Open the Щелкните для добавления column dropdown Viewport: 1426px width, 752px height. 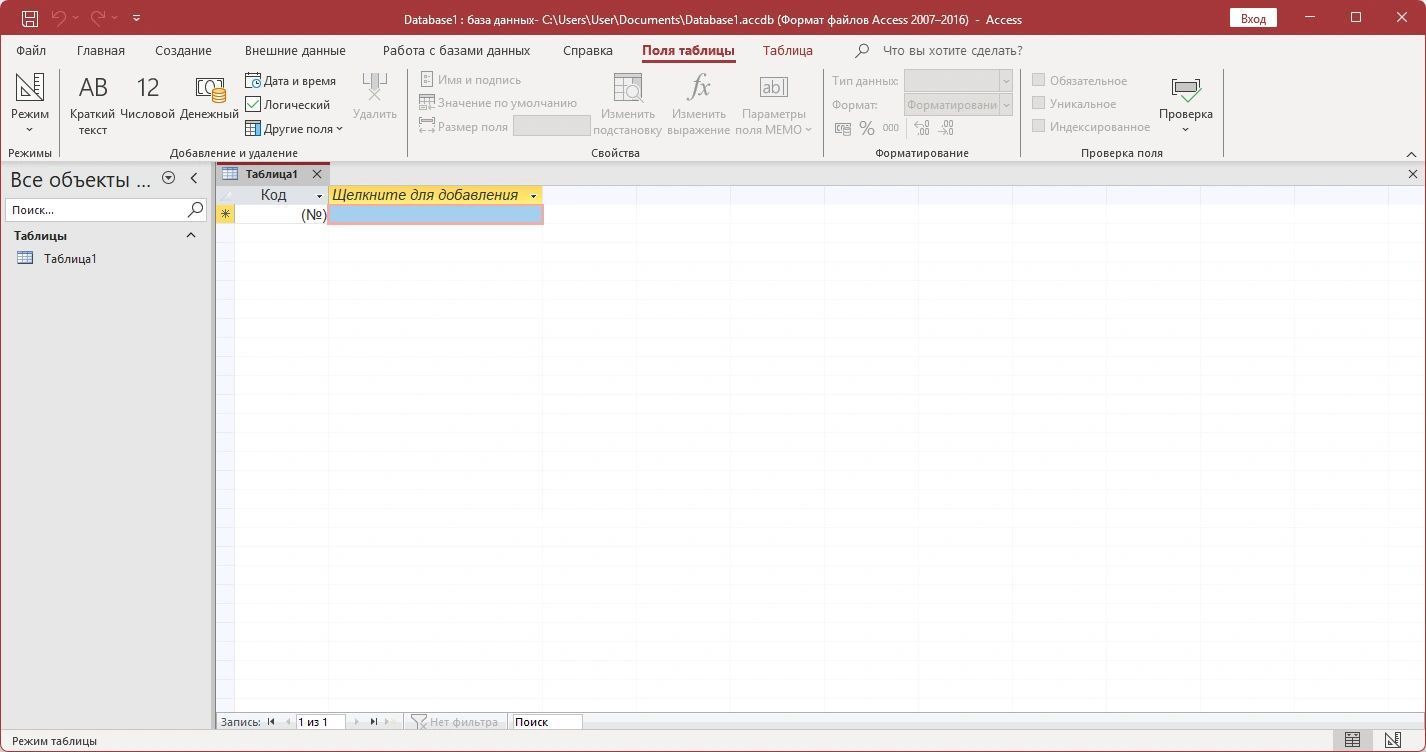tap(534, 196)
